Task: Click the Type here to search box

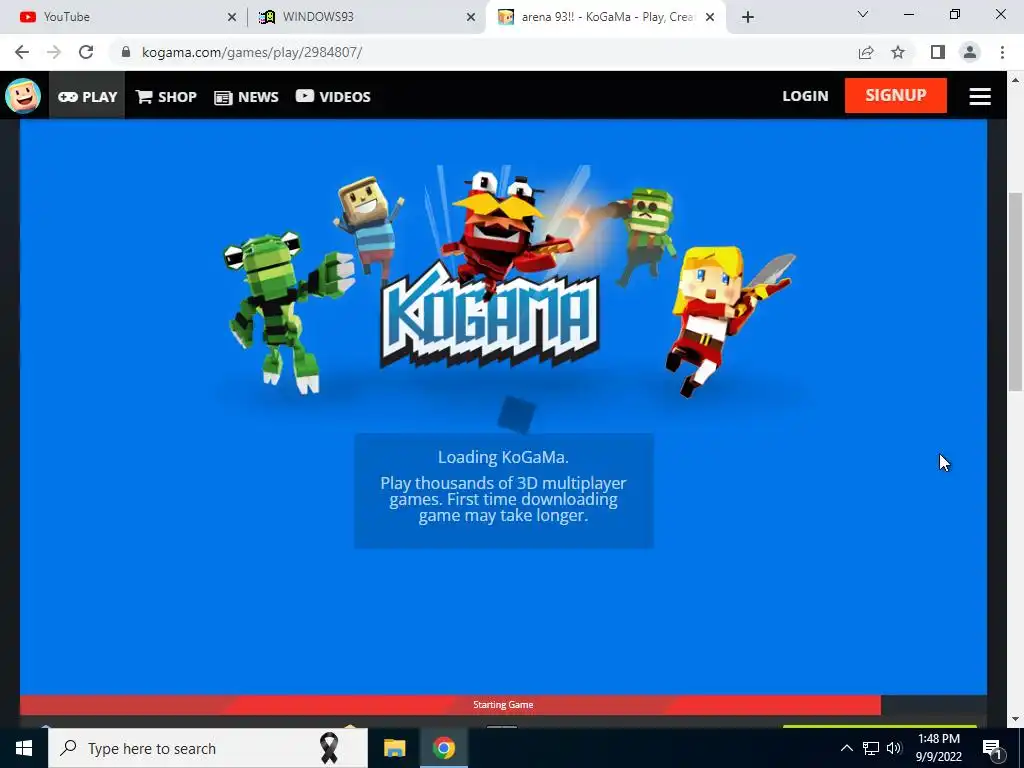Action: [208, 748]
